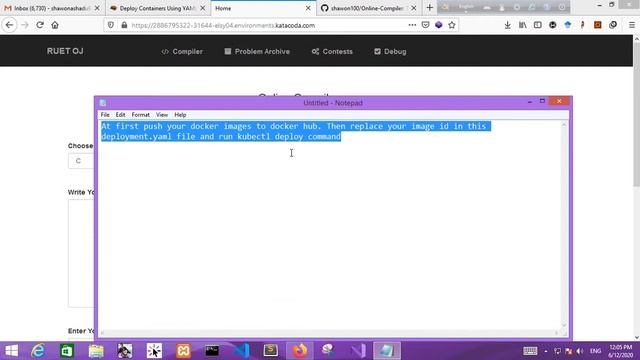This screenshot has width=640, height=360.
Task: Go back with the browser back arrow
Action: pyautogui.click(x=9, y=25)
